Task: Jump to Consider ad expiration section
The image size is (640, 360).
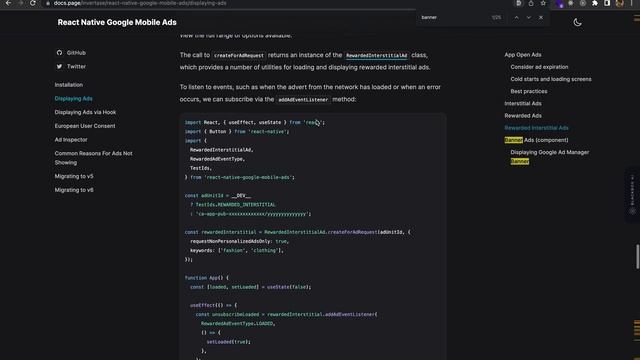Action: coord(539,67)
